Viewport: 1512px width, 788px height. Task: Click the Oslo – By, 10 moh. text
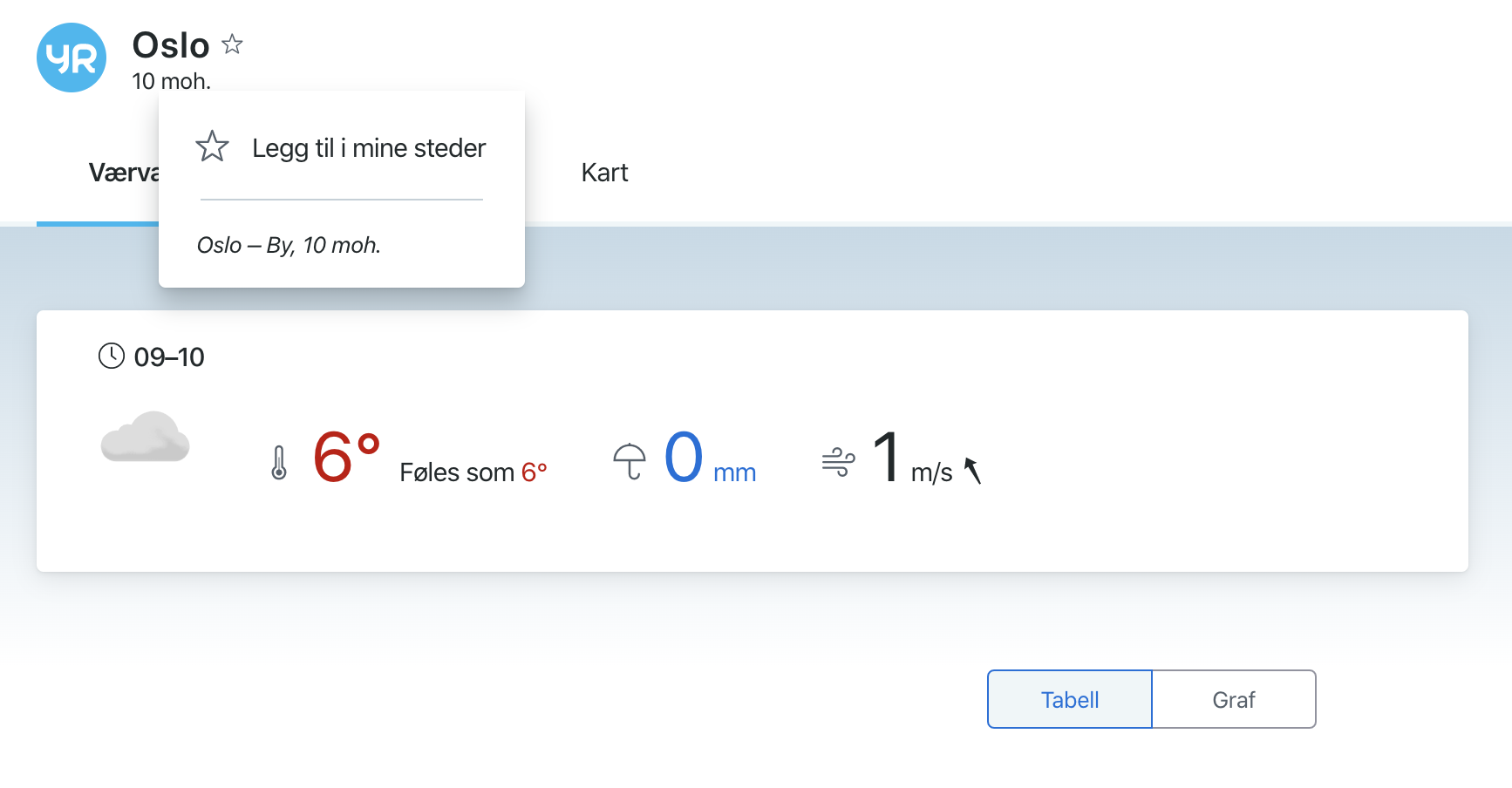click(x=289, y=245)
